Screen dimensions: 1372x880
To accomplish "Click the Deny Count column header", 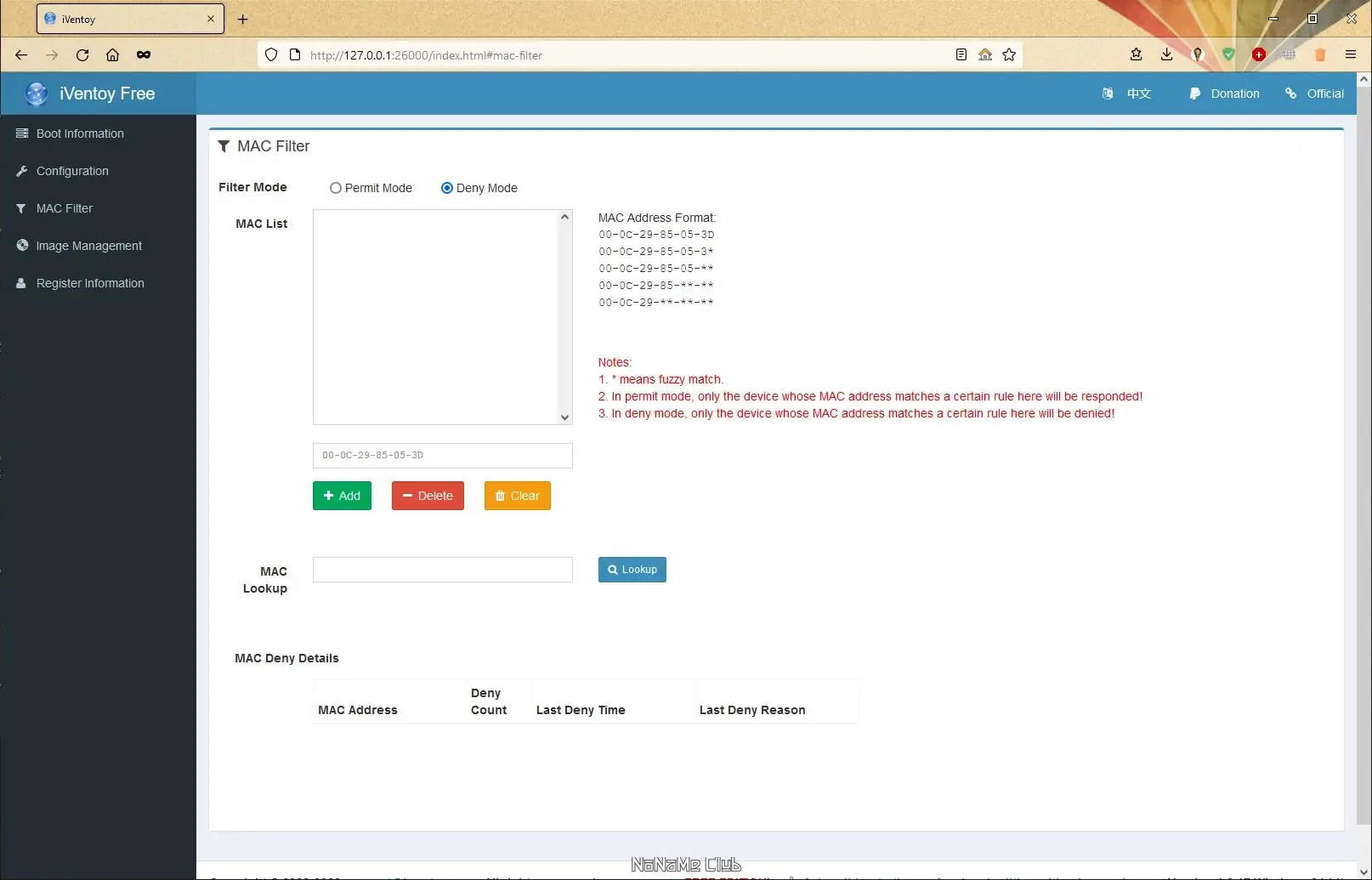I will coord(489,701).
